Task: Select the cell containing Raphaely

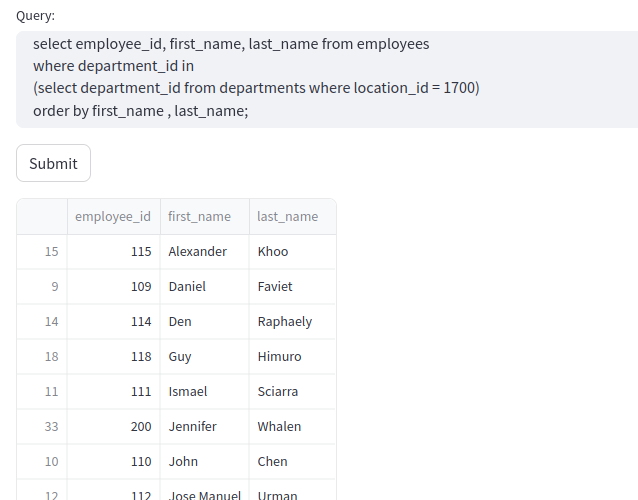Action: (293, 321)
